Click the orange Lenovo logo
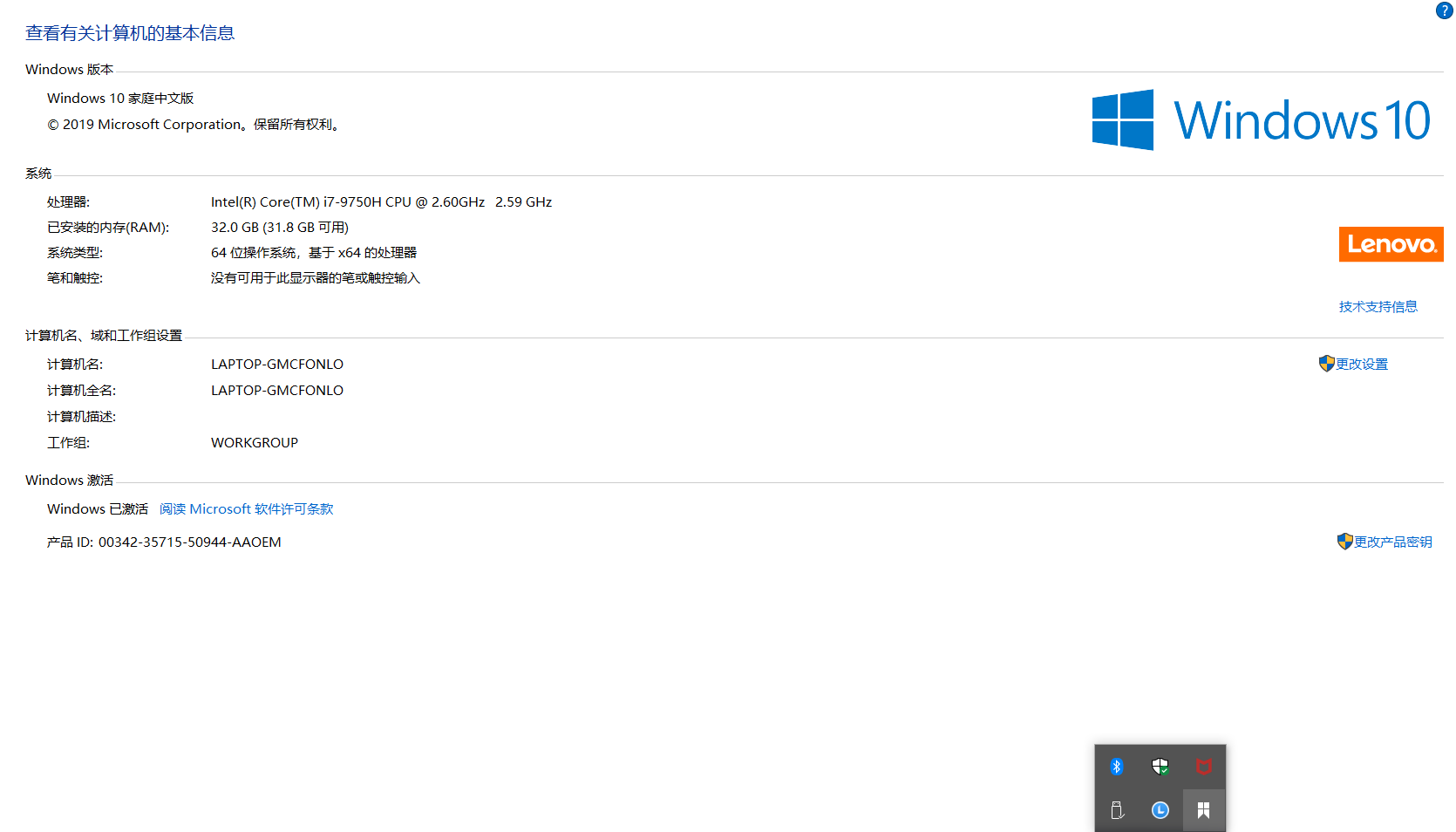This screenshot has width=1456, height=832. (1391, 244)
